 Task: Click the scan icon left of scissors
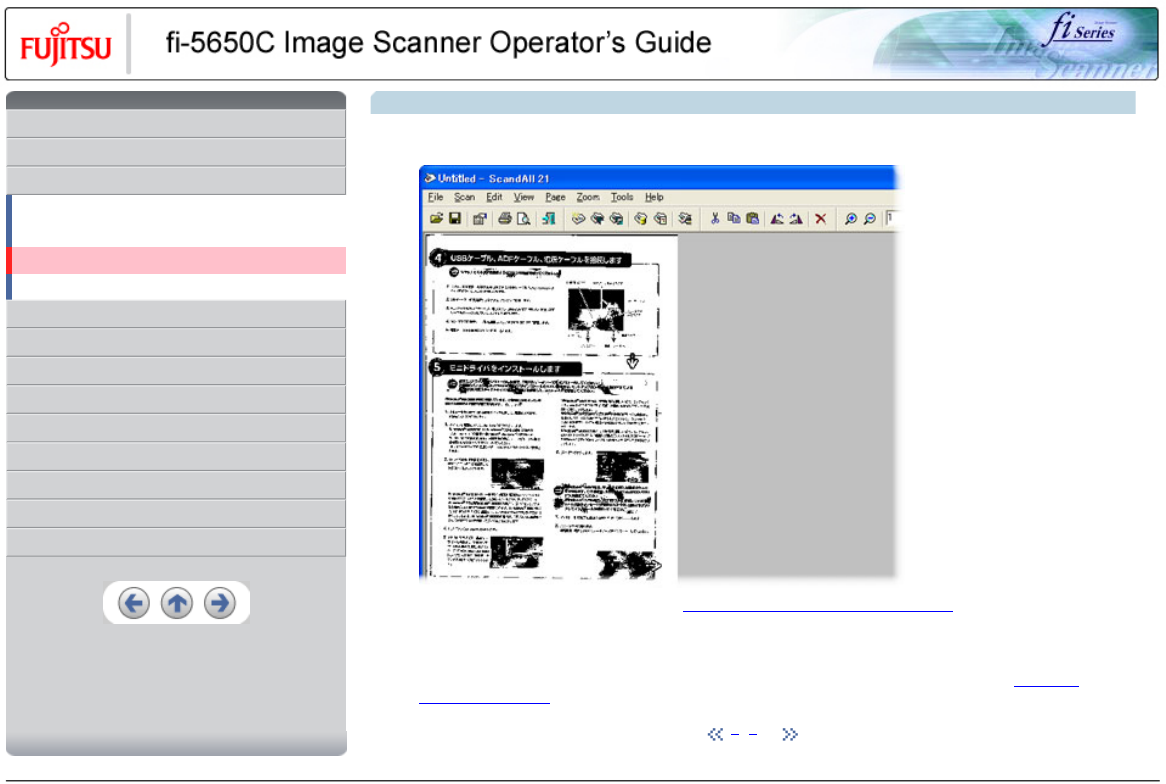point(685,219)
